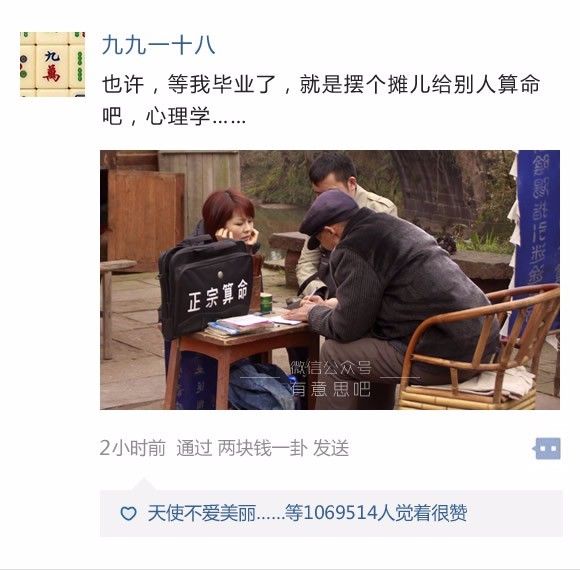Screen dimensions: 580x570
Task: Click the 等1069514人觉着很赞 likes count text
Action: [x=376, y=513]
